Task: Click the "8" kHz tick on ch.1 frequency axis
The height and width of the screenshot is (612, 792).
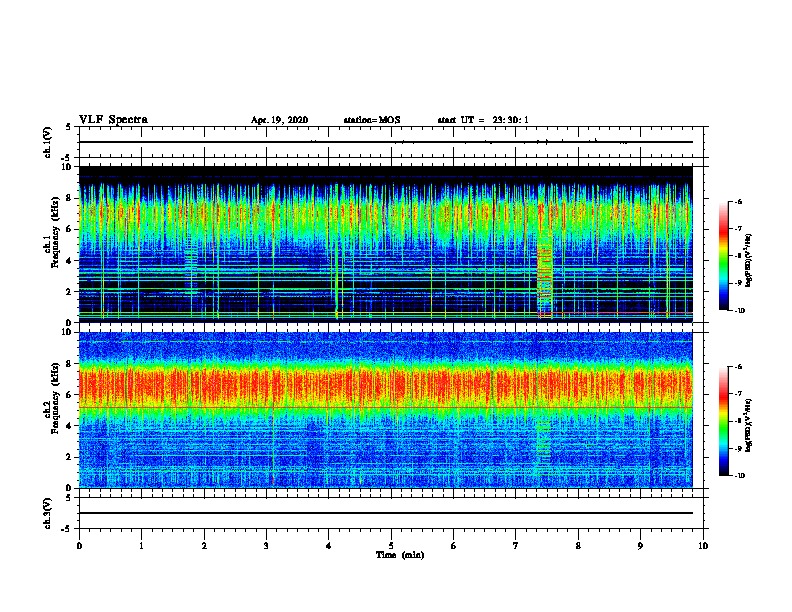Action: [70, 198]
